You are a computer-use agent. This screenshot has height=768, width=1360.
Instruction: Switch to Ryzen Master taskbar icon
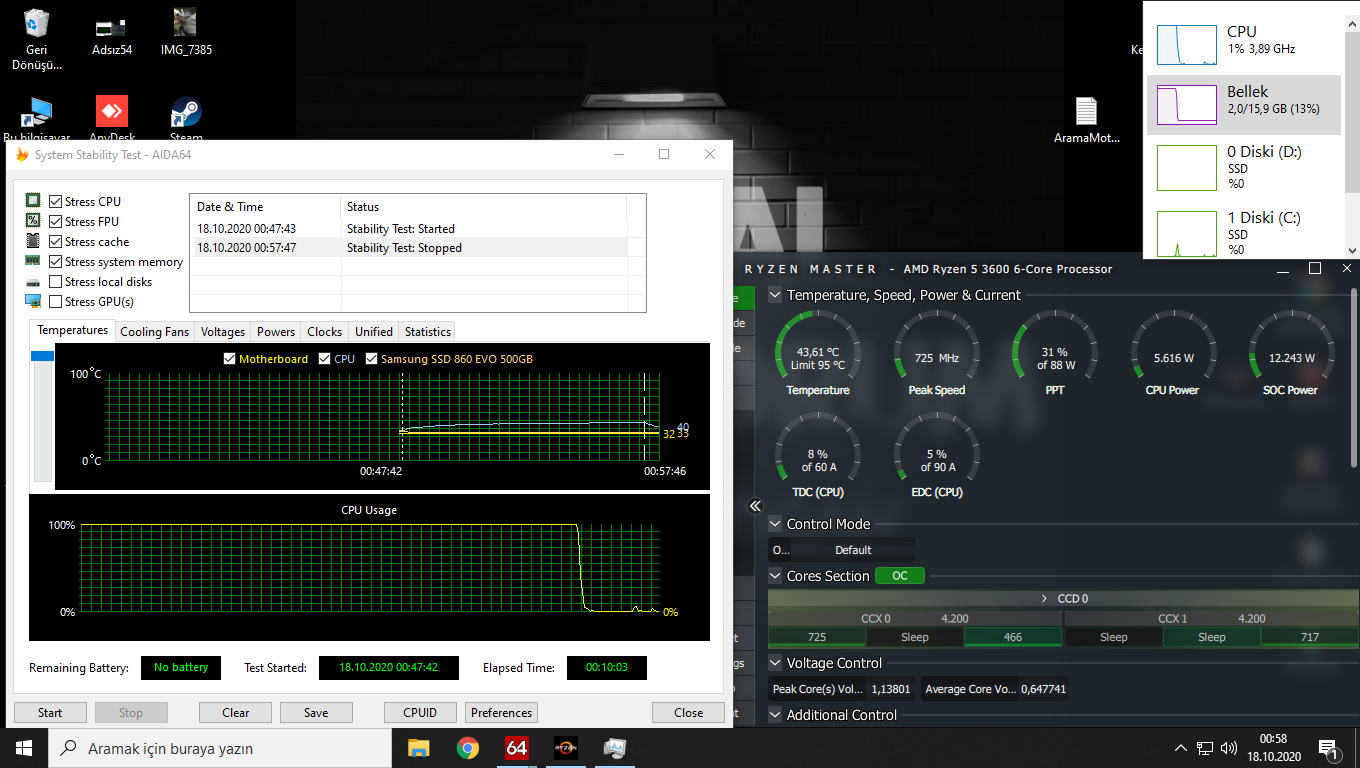565,748
